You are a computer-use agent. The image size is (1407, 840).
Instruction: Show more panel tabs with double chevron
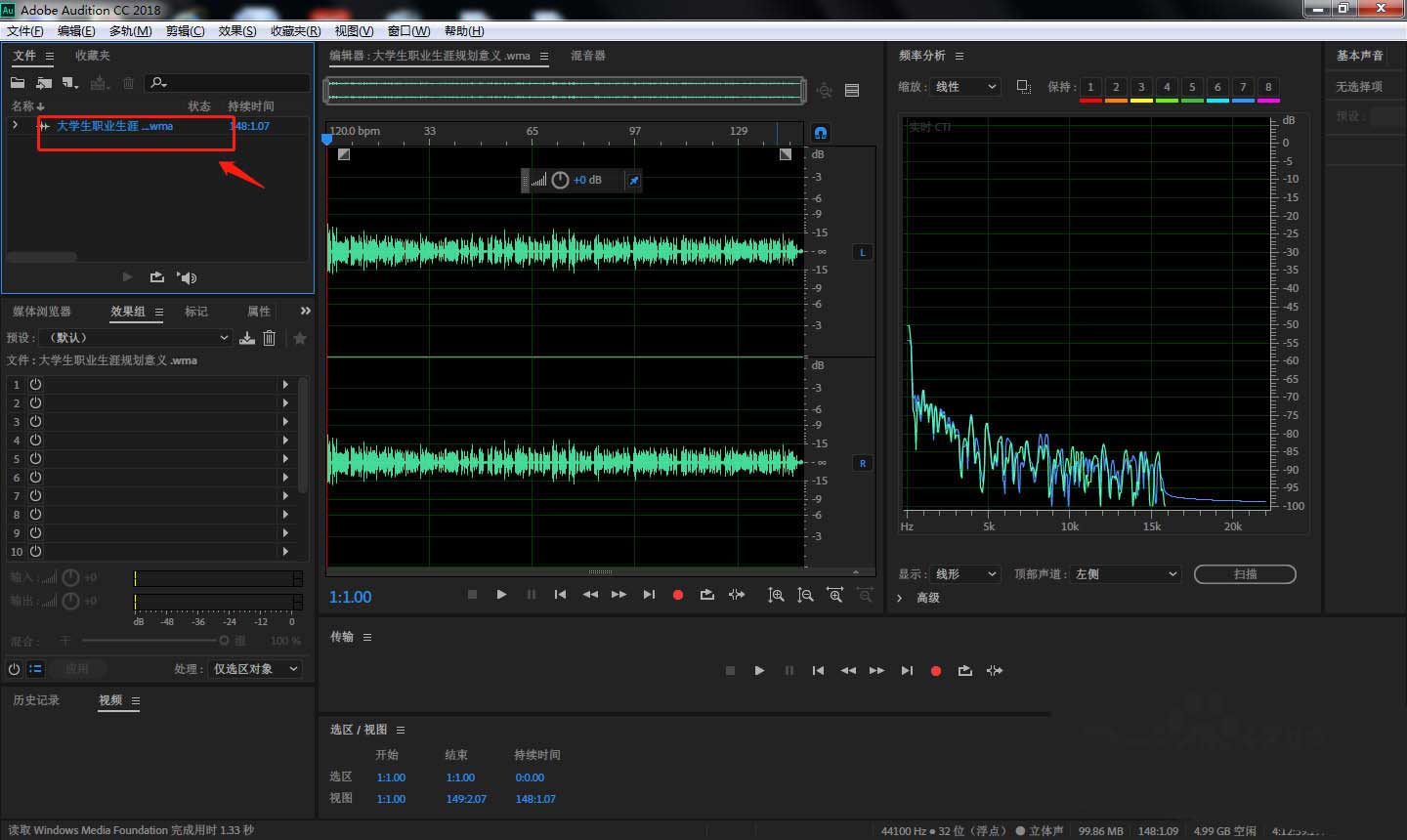tap(305, 312)
